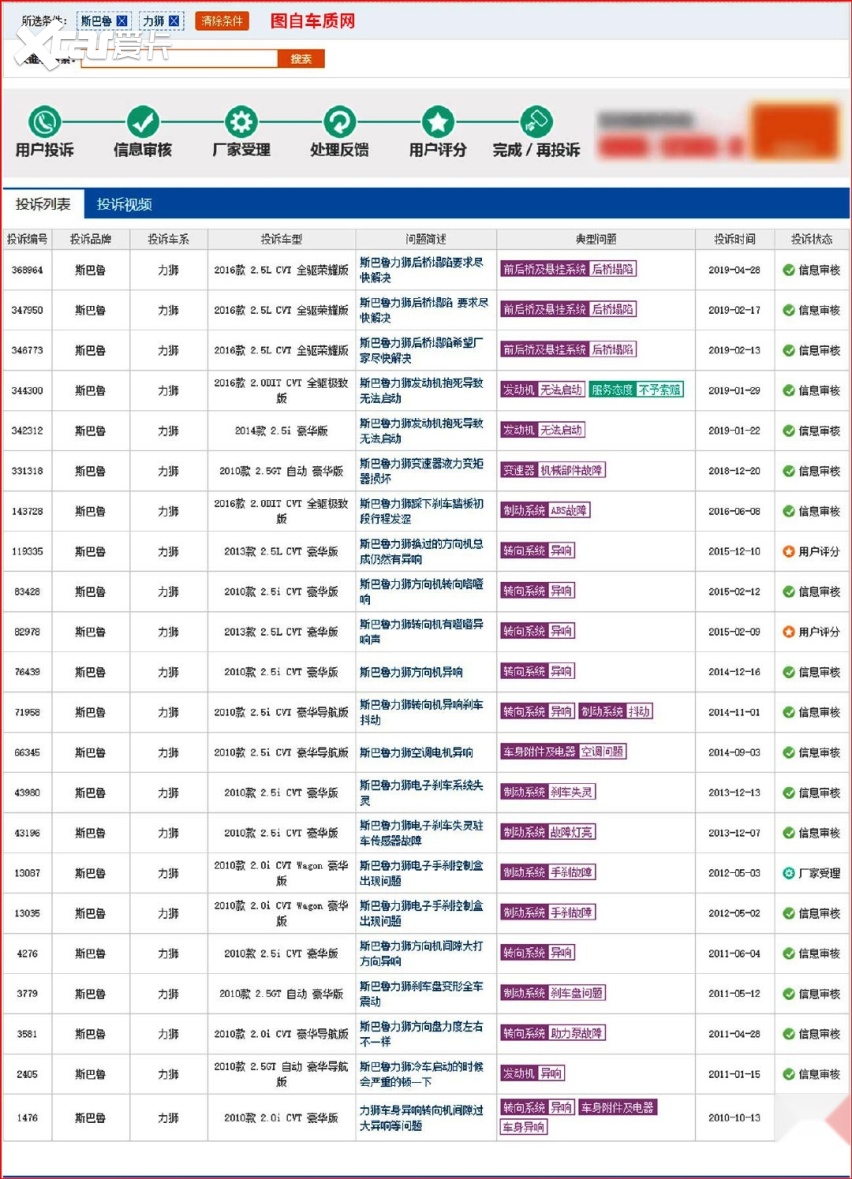This screenshot has height=1179, width=852.
Task: Focus the complaint search input field
Action: click(178, 59)
